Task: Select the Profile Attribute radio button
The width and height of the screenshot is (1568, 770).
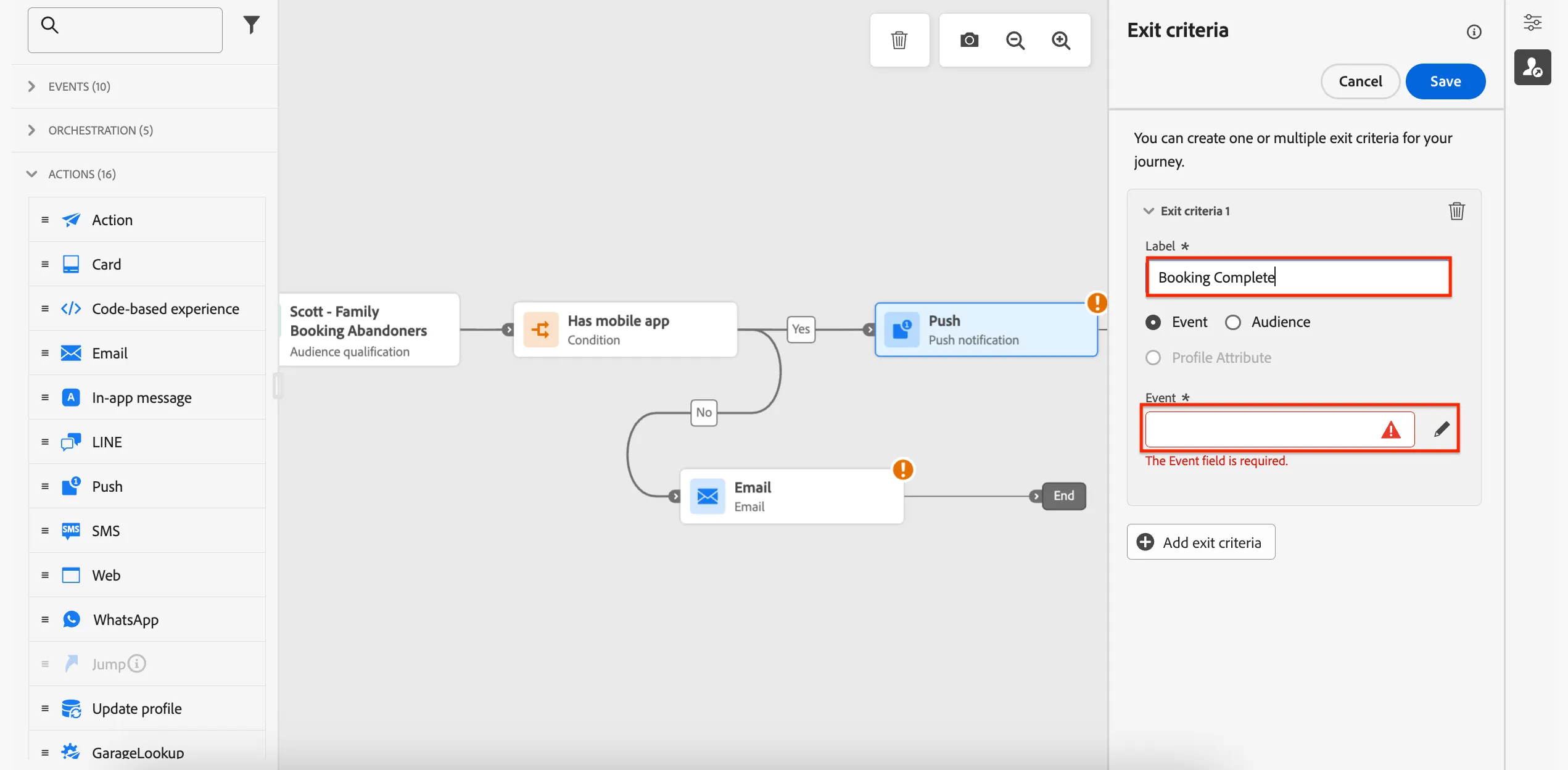Action: pos(1153,358)
